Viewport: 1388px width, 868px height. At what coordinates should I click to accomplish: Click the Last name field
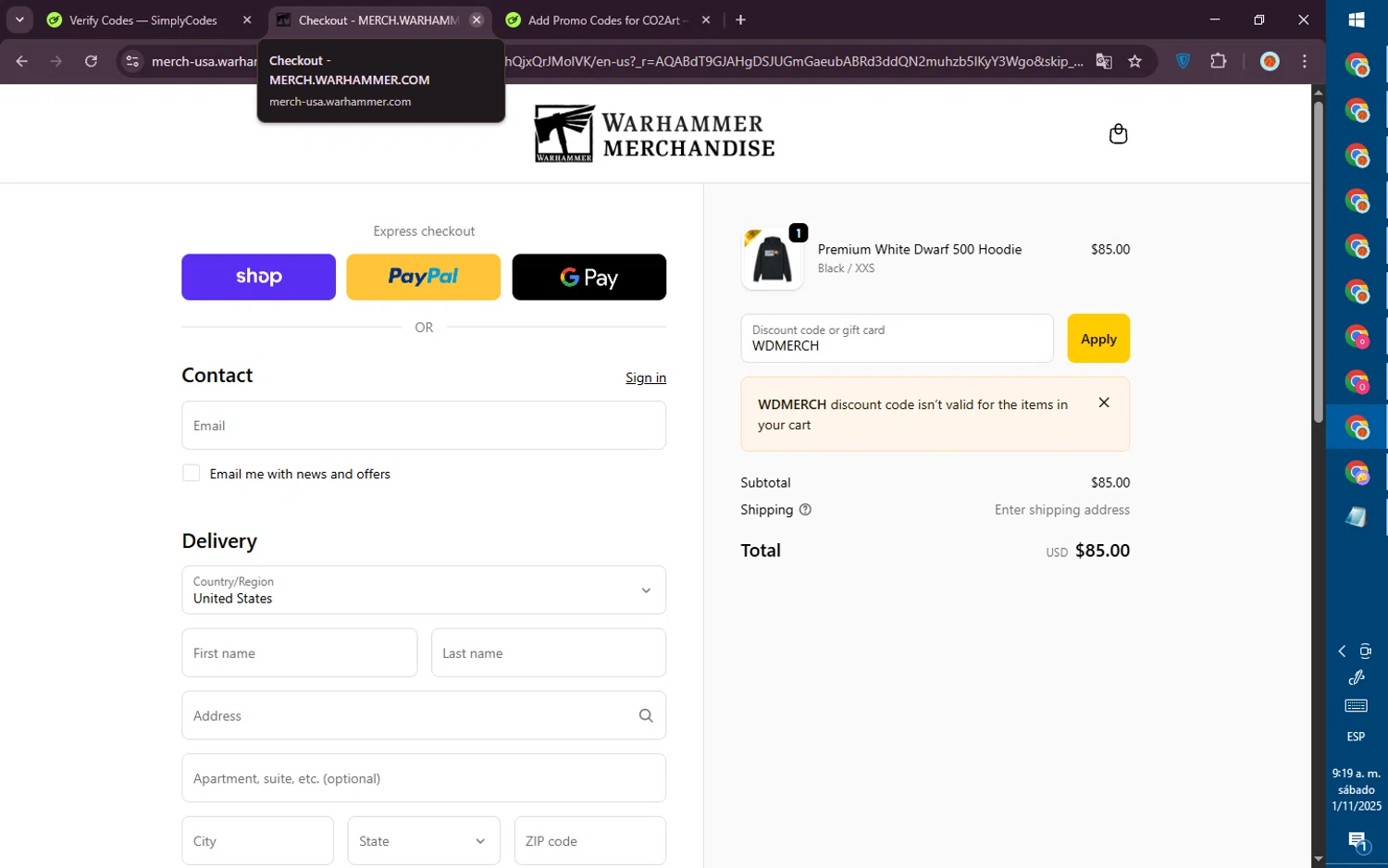(549, 652)
